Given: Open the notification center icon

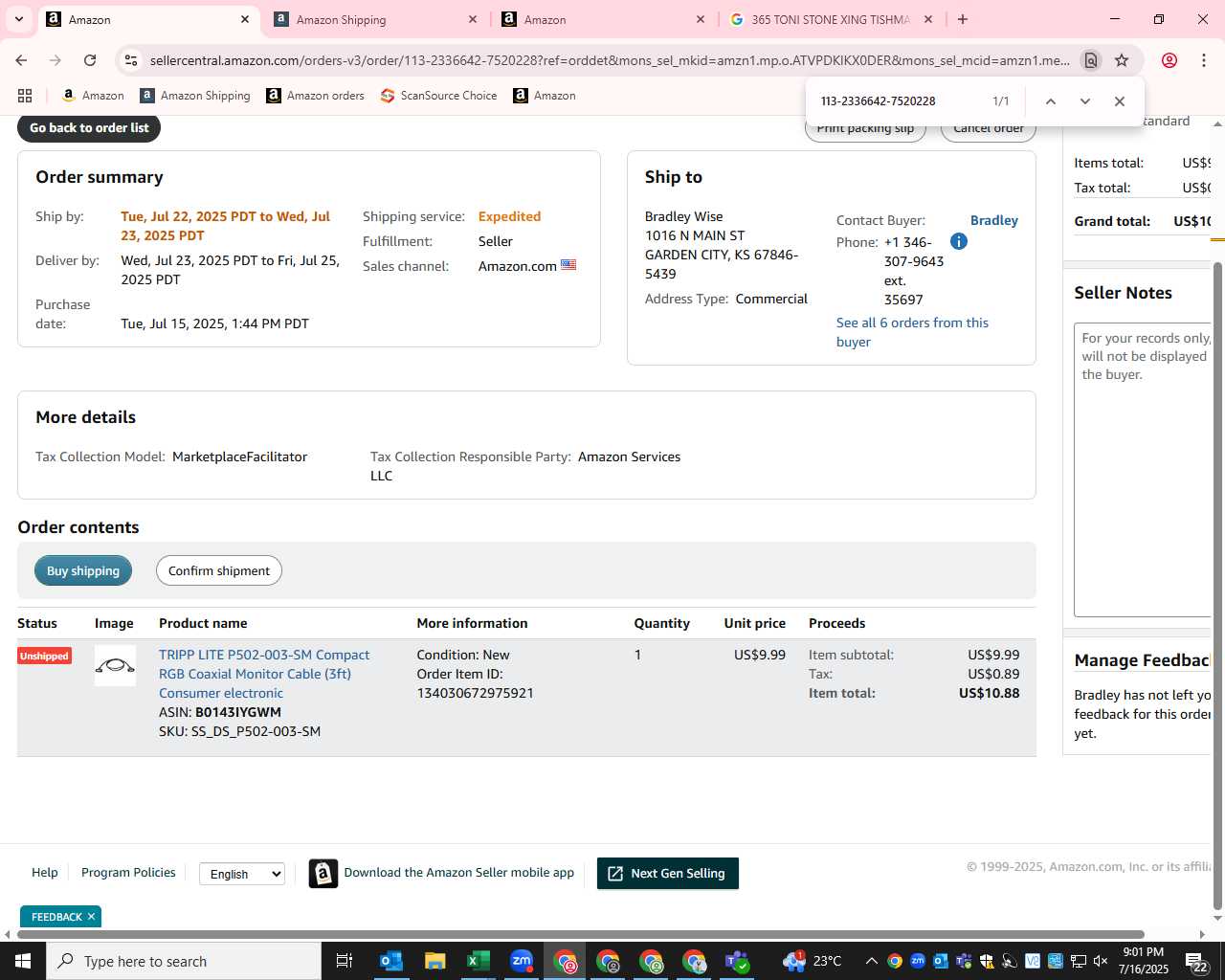Looking at the screenshot, I should point(1196,962).
